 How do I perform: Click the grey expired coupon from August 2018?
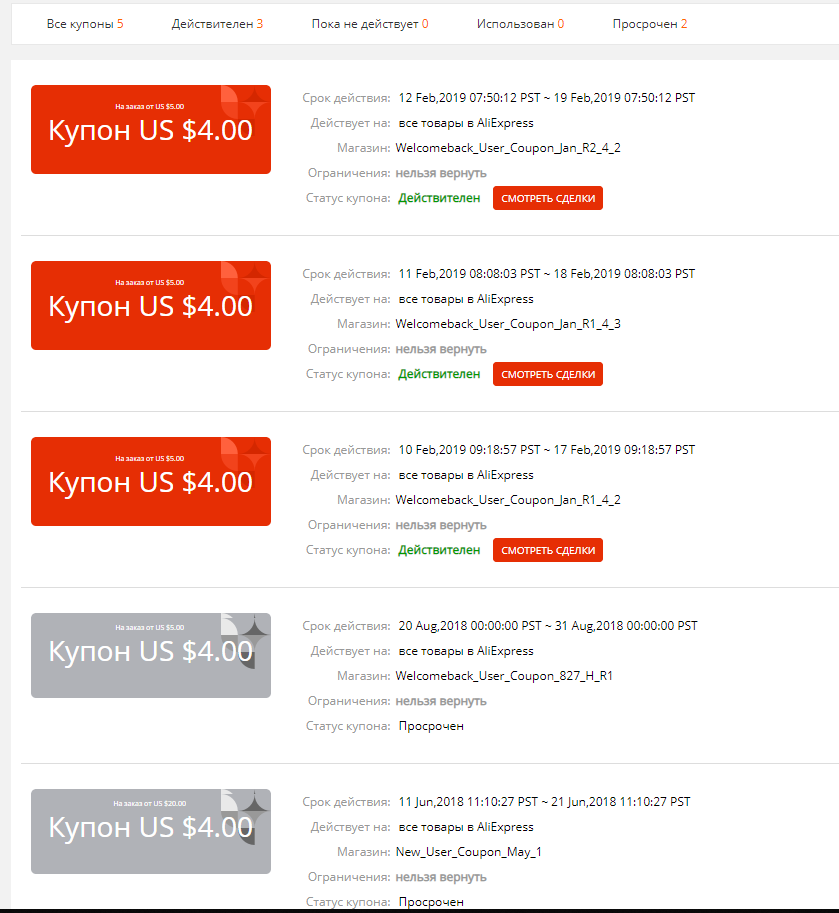(151, 655)
